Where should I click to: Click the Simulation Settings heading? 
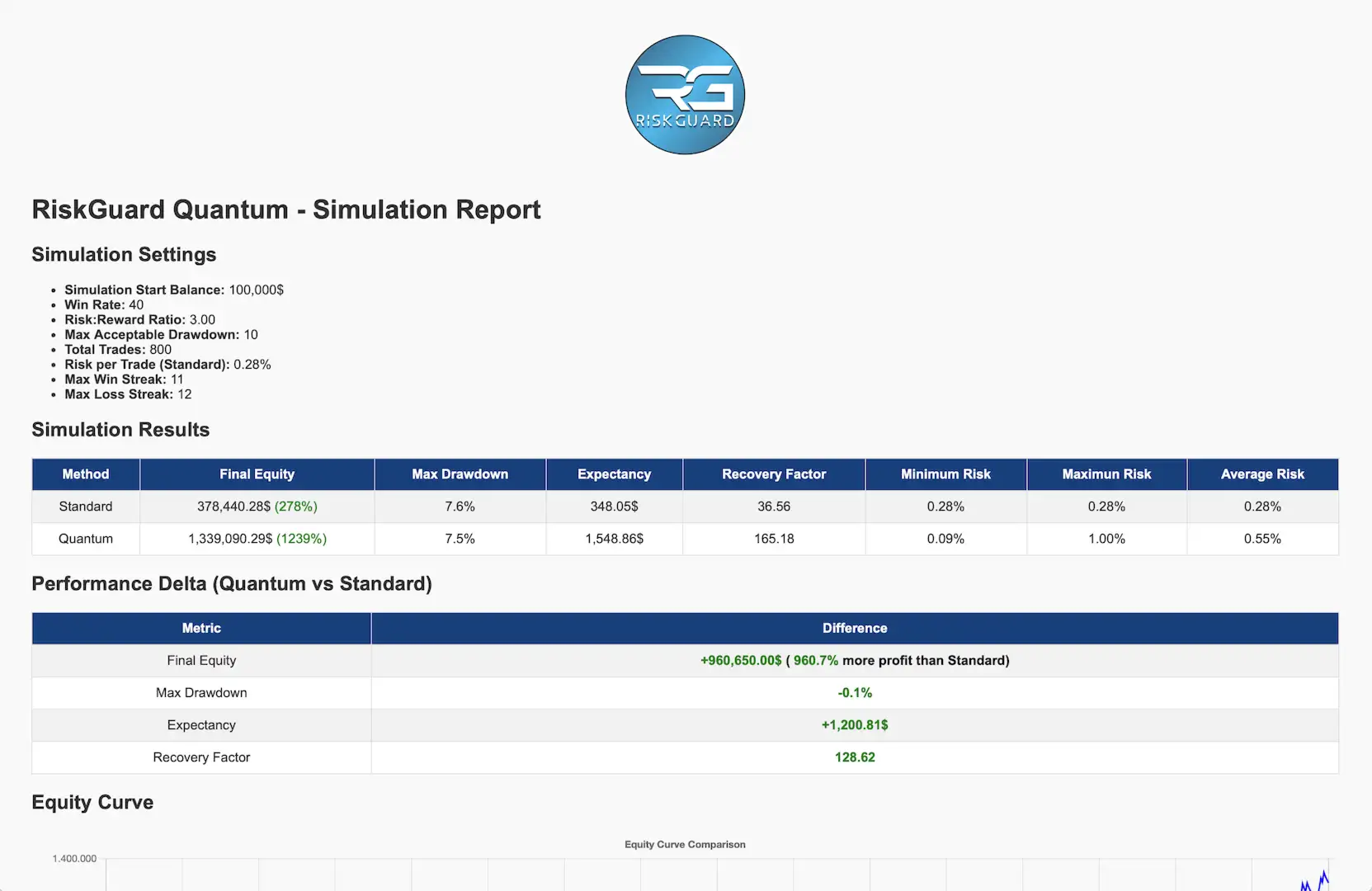point(124,254)
